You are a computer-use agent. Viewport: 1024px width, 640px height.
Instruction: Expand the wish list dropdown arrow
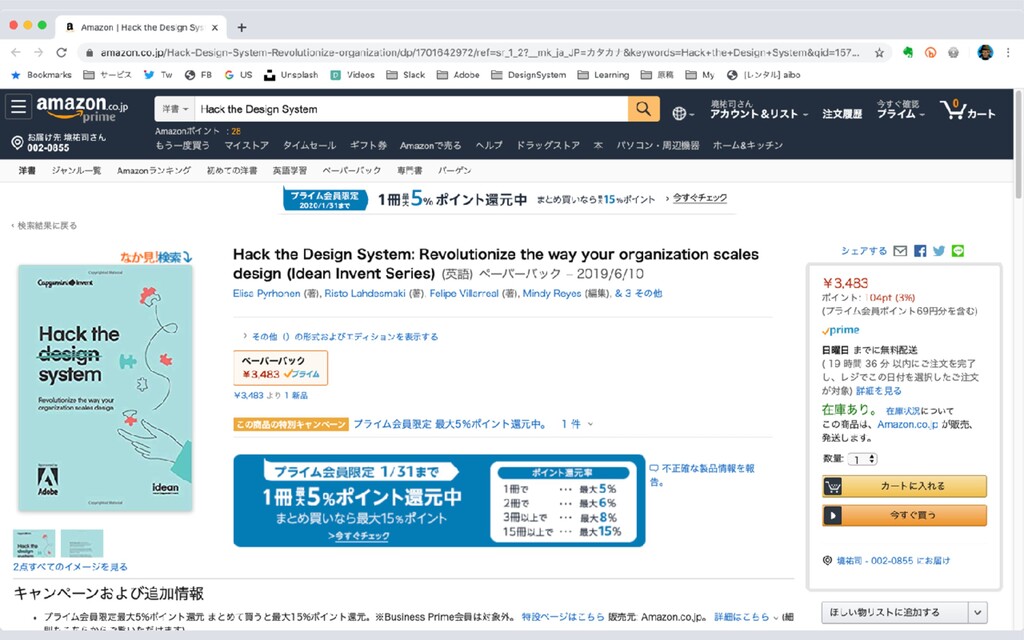[978, 613]
